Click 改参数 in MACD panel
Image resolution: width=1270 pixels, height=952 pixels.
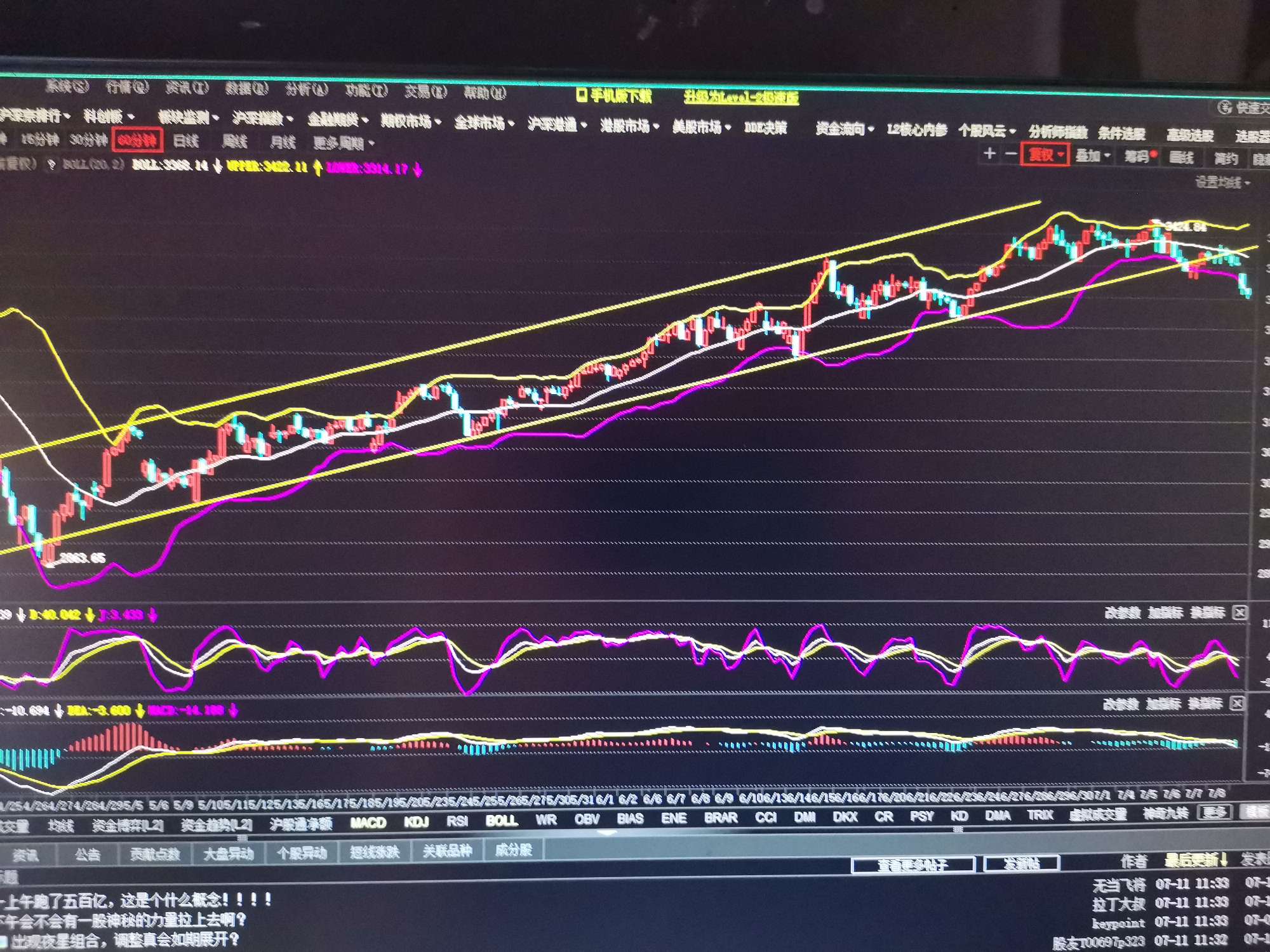click(x=1121, y=704)
